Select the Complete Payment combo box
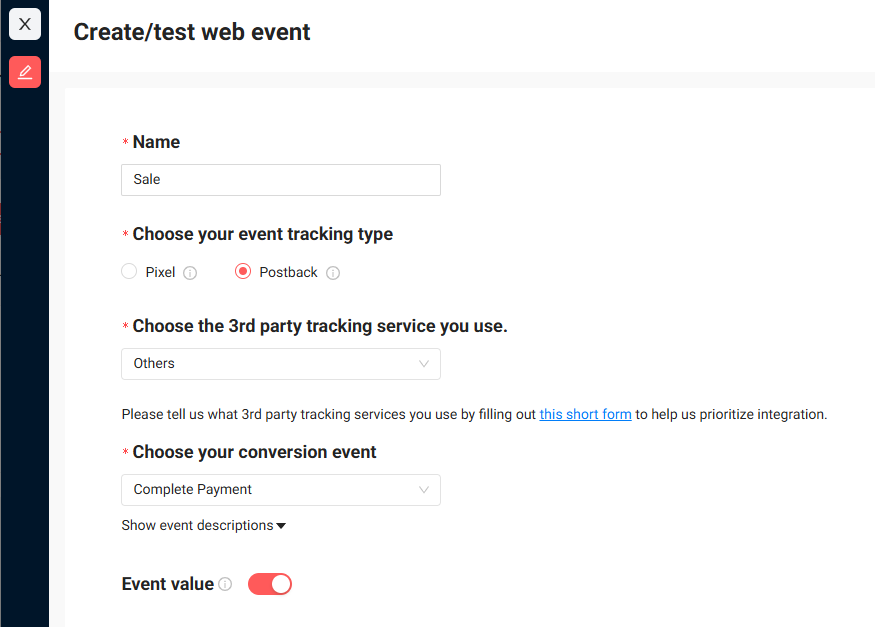This screenshot has height=627, width=875. tap(280, 490)
